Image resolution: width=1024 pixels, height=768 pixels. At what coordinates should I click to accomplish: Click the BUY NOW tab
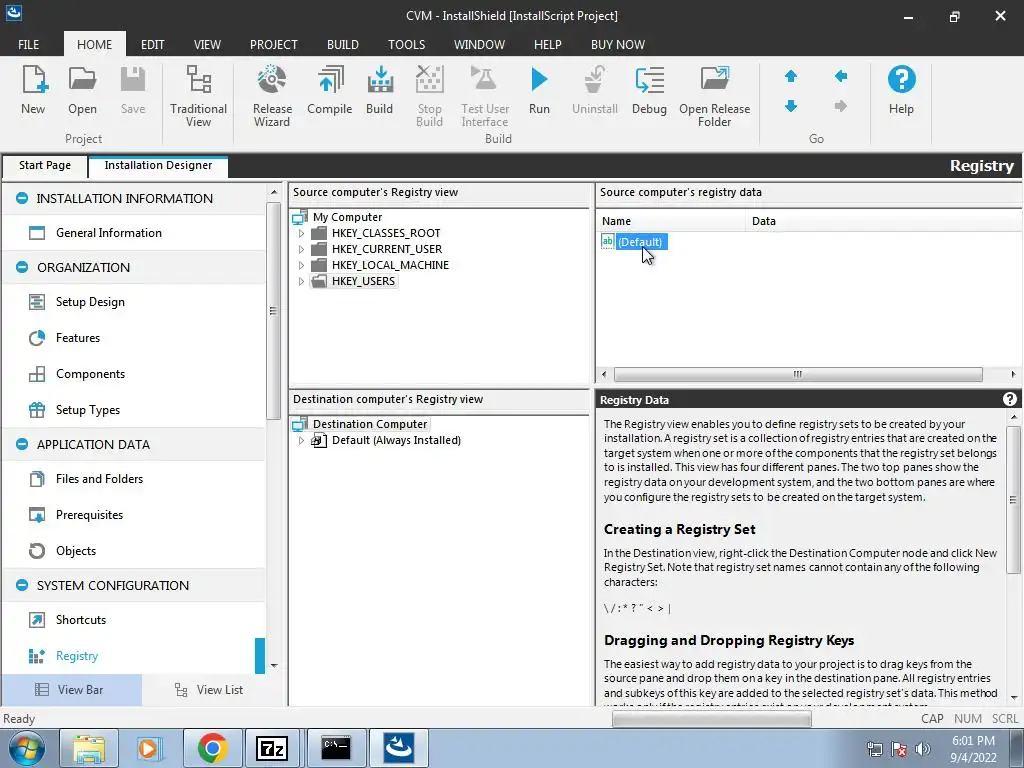pos(618,44)
